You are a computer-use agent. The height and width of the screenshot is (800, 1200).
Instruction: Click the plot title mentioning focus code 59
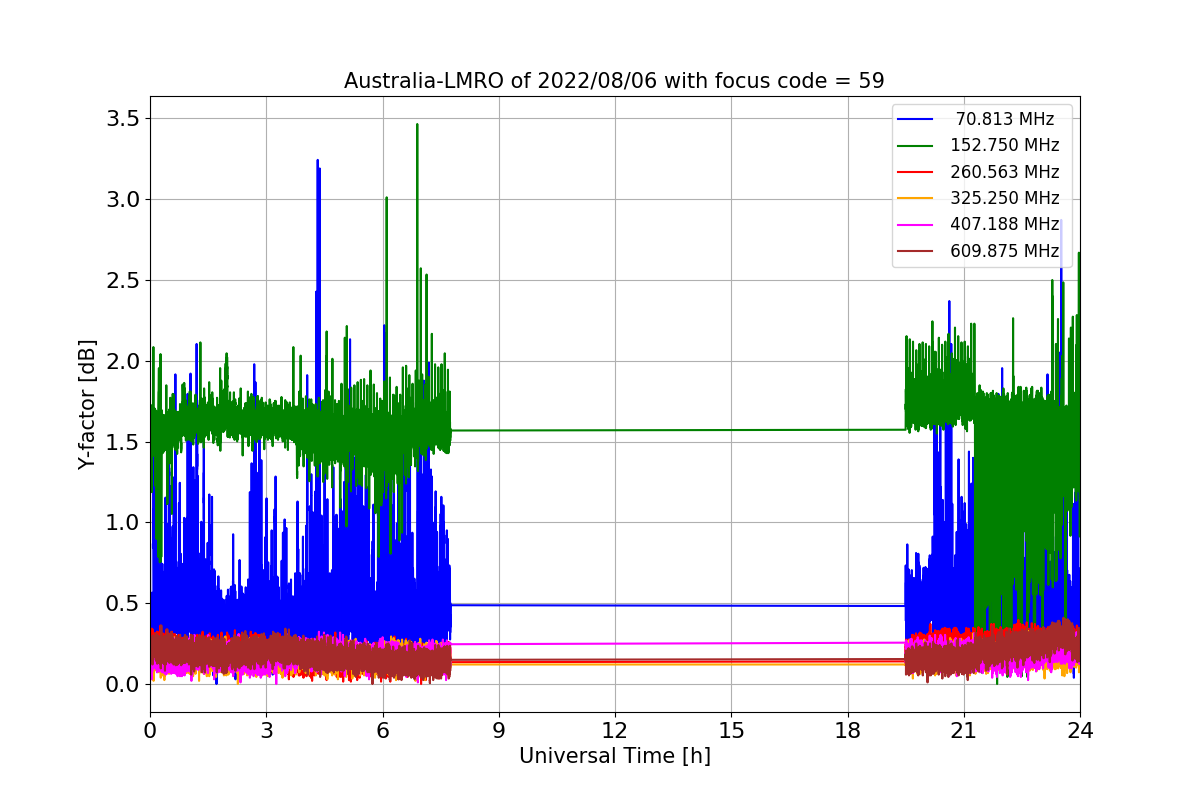[x=614, y=81]
